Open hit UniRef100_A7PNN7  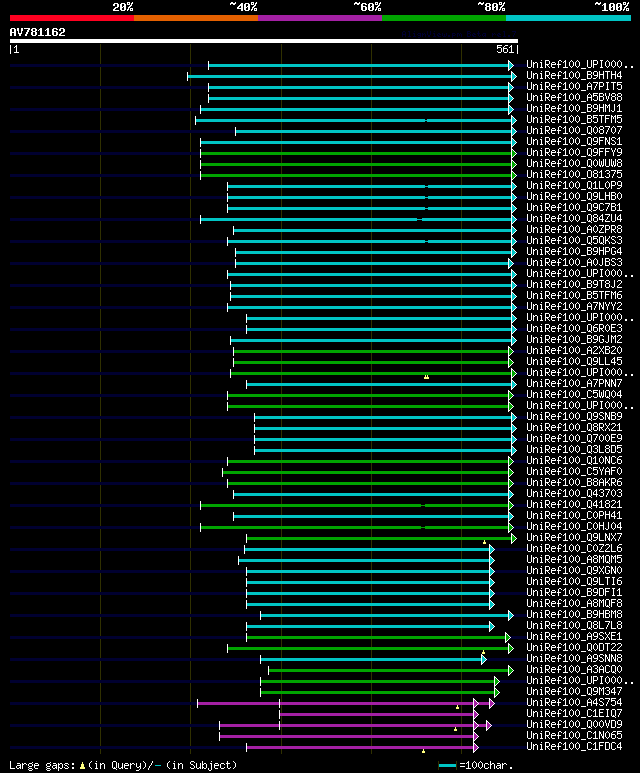tap(574, 383)
